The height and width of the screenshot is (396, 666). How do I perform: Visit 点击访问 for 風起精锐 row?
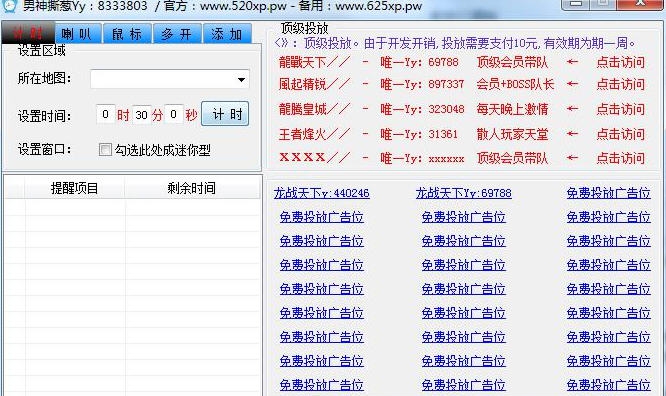[620, 84]
